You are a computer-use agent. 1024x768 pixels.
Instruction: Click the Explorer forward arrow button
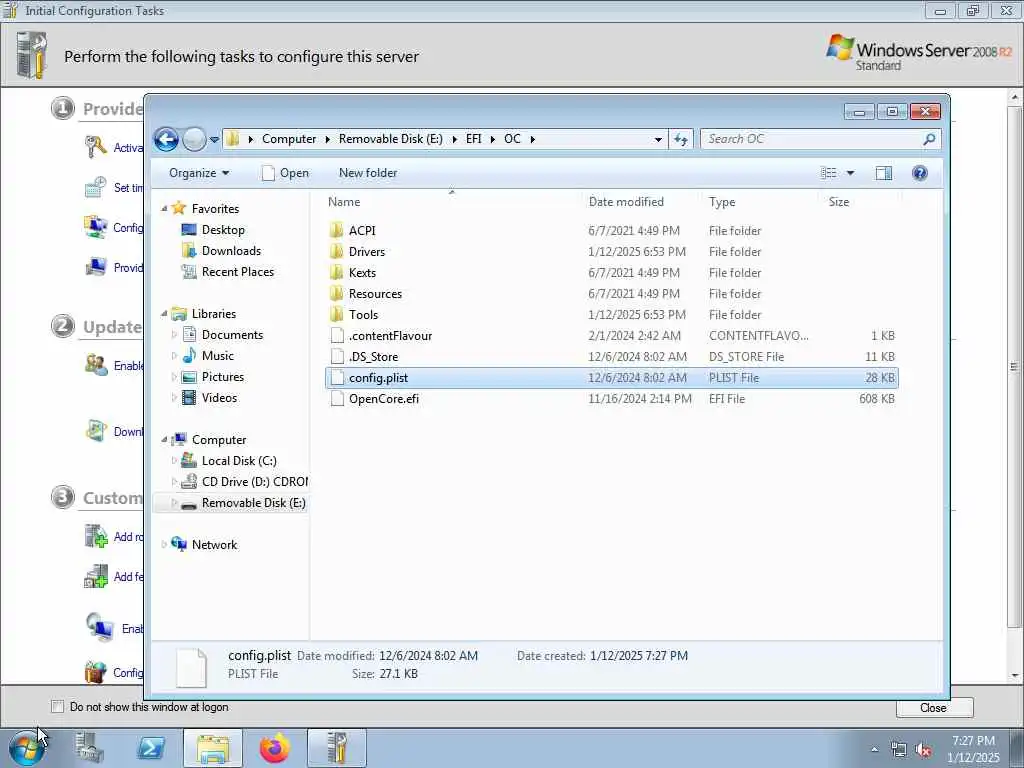(x=194, y=139)
